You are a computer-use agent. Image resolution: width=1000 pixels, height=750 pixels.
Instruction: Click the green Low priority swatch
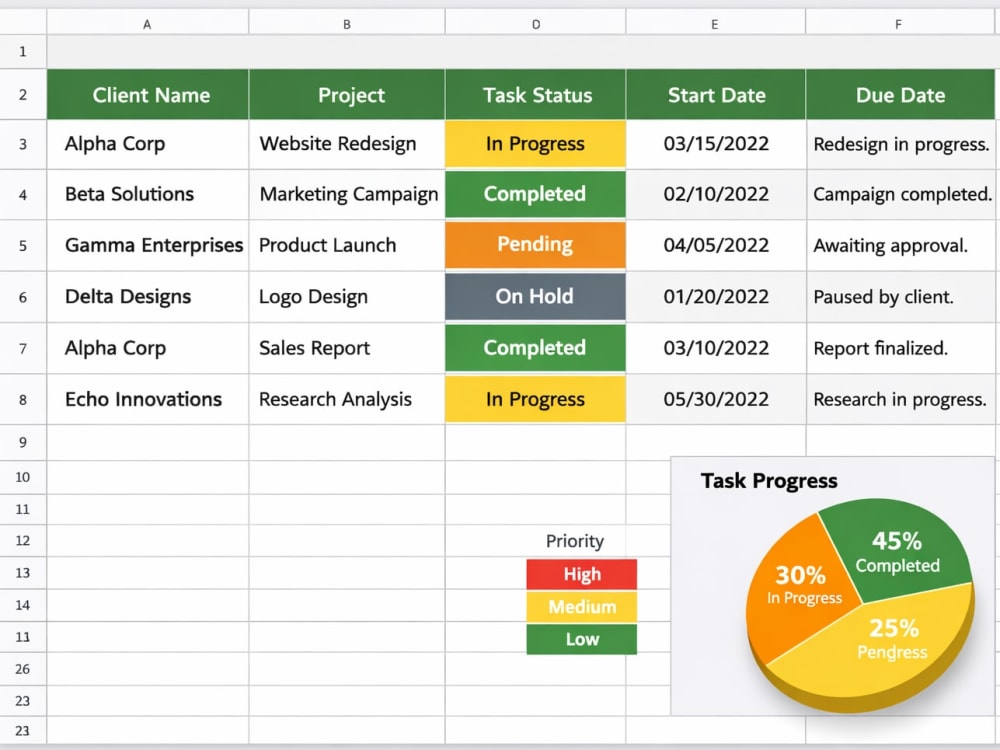(582, 639)
